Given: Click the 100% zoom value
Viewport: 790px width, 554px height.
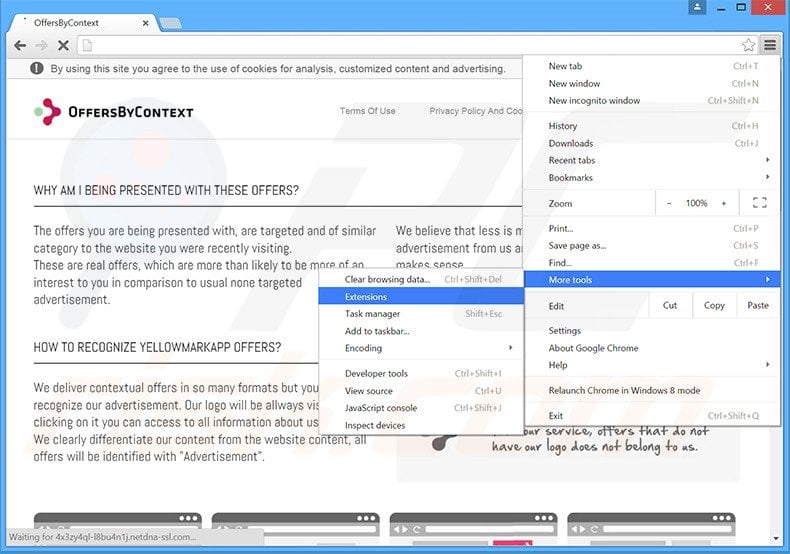Looking at the screenshot, I should pyautogui.click(x=696, y=203).
